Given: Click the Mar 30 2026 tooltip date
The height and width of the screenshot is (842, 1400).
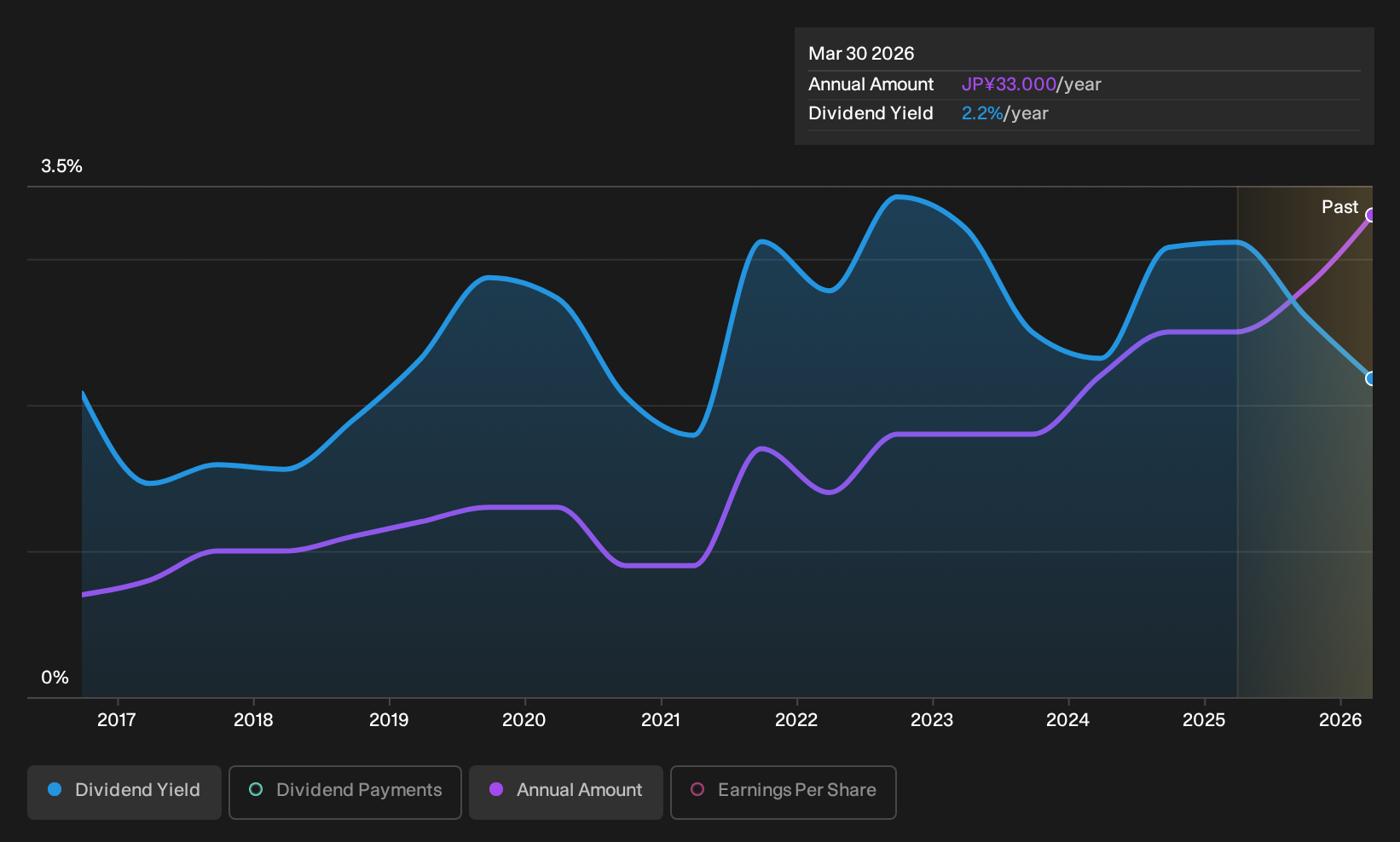Looking at the screenshot, I should pyautogui.click(x=861, y=54).
